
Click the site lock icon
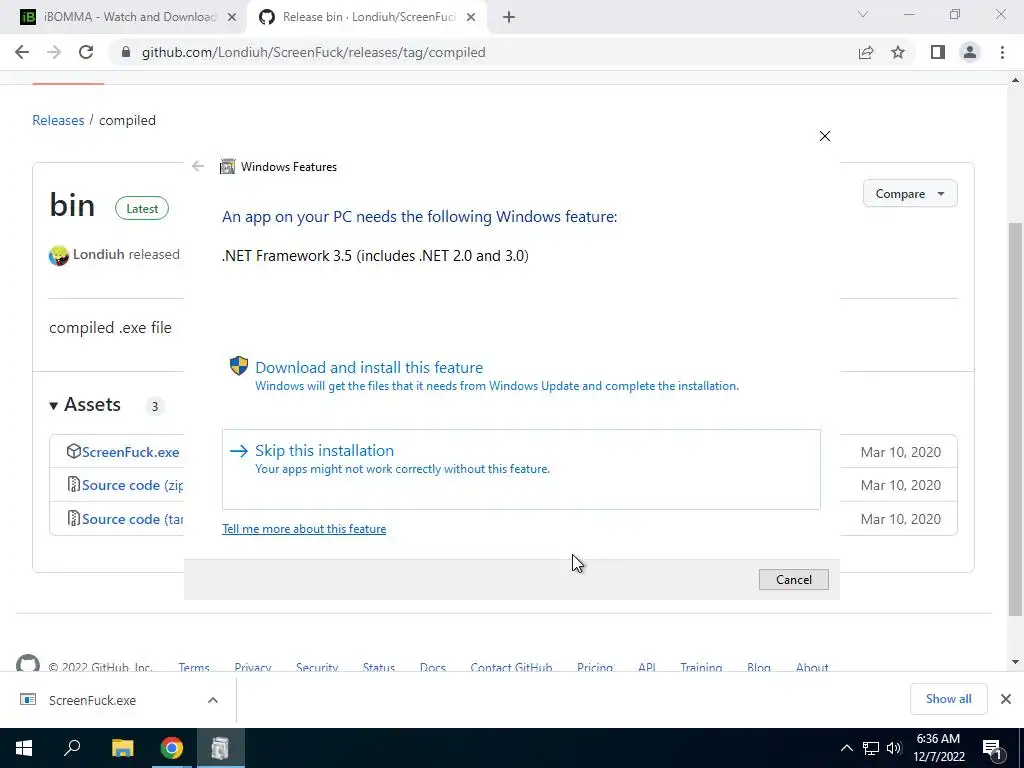[126, 52]
